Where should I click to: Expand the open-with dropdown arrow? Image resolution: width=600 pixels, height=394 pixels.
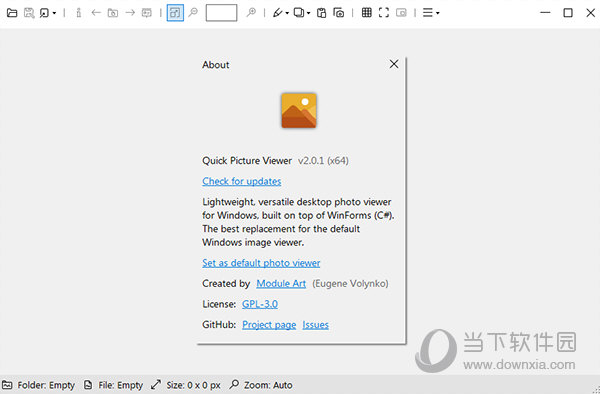click(54, 13)
